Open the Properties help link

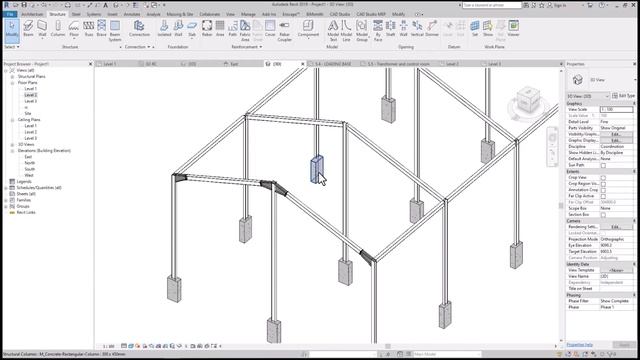point(579,345)
